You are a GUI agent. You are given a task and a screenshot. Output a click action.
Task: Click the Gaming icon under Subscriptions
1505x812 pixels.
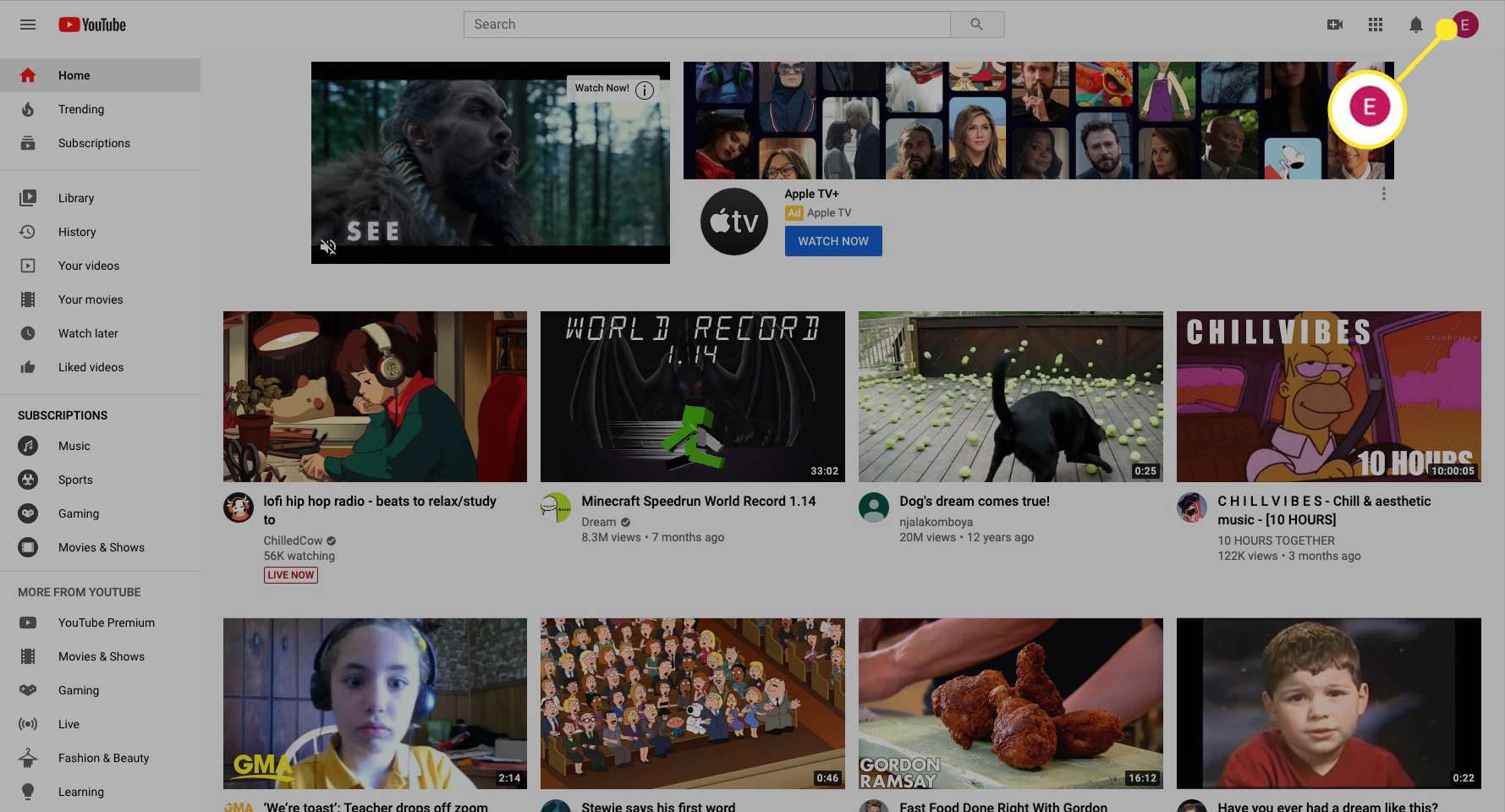coord(28,513)
